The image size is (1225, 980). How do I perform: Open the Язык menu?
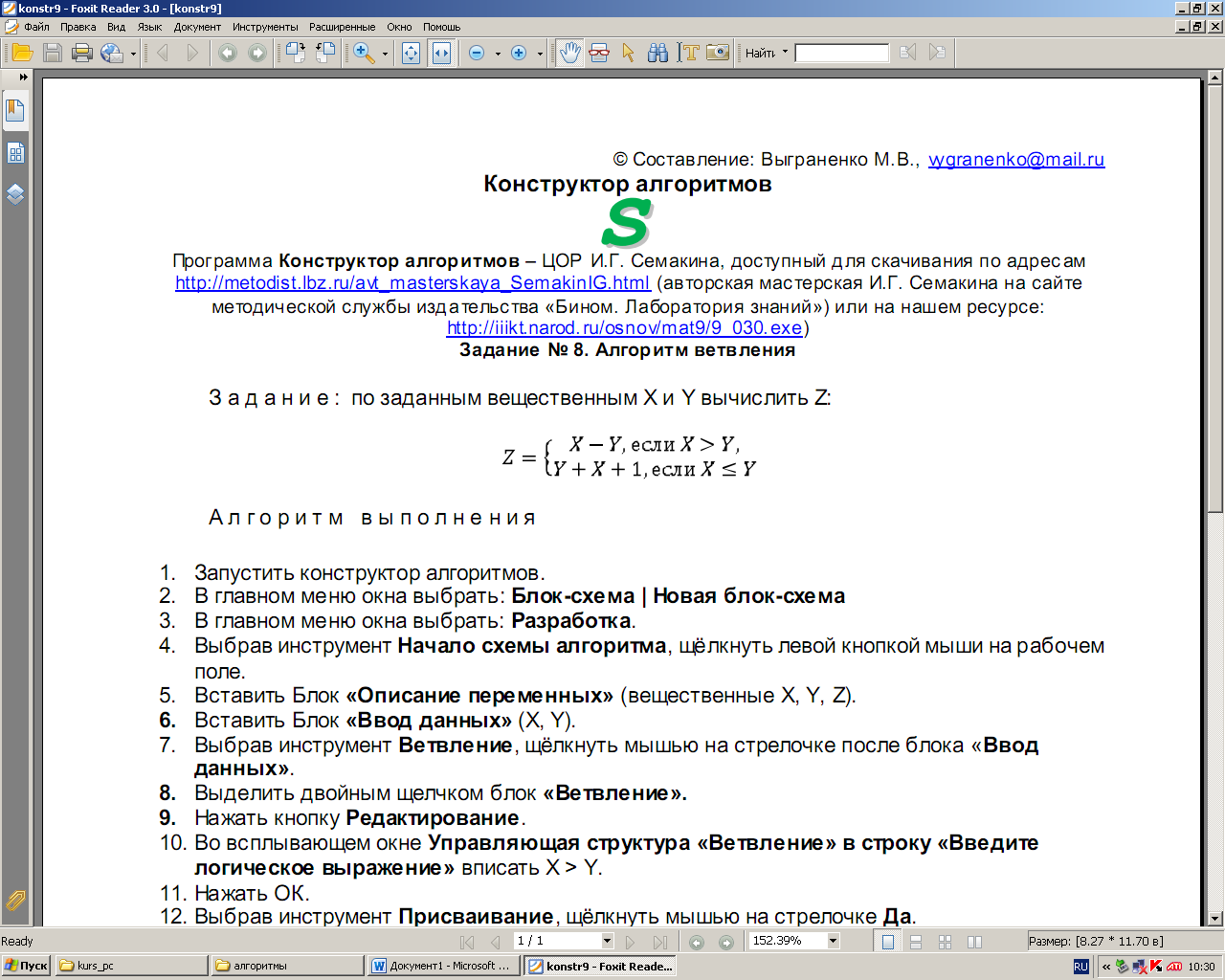click(x=150, y=27)
